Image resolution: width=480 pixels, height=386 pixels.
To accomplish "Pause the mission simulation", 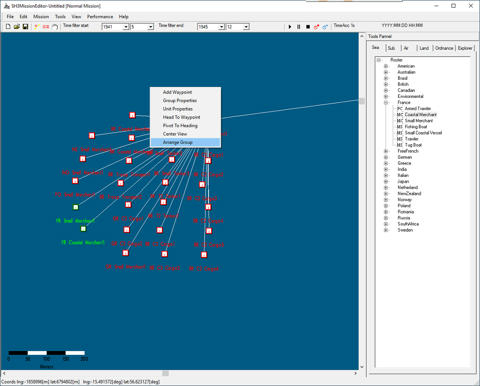I will 299,27.
